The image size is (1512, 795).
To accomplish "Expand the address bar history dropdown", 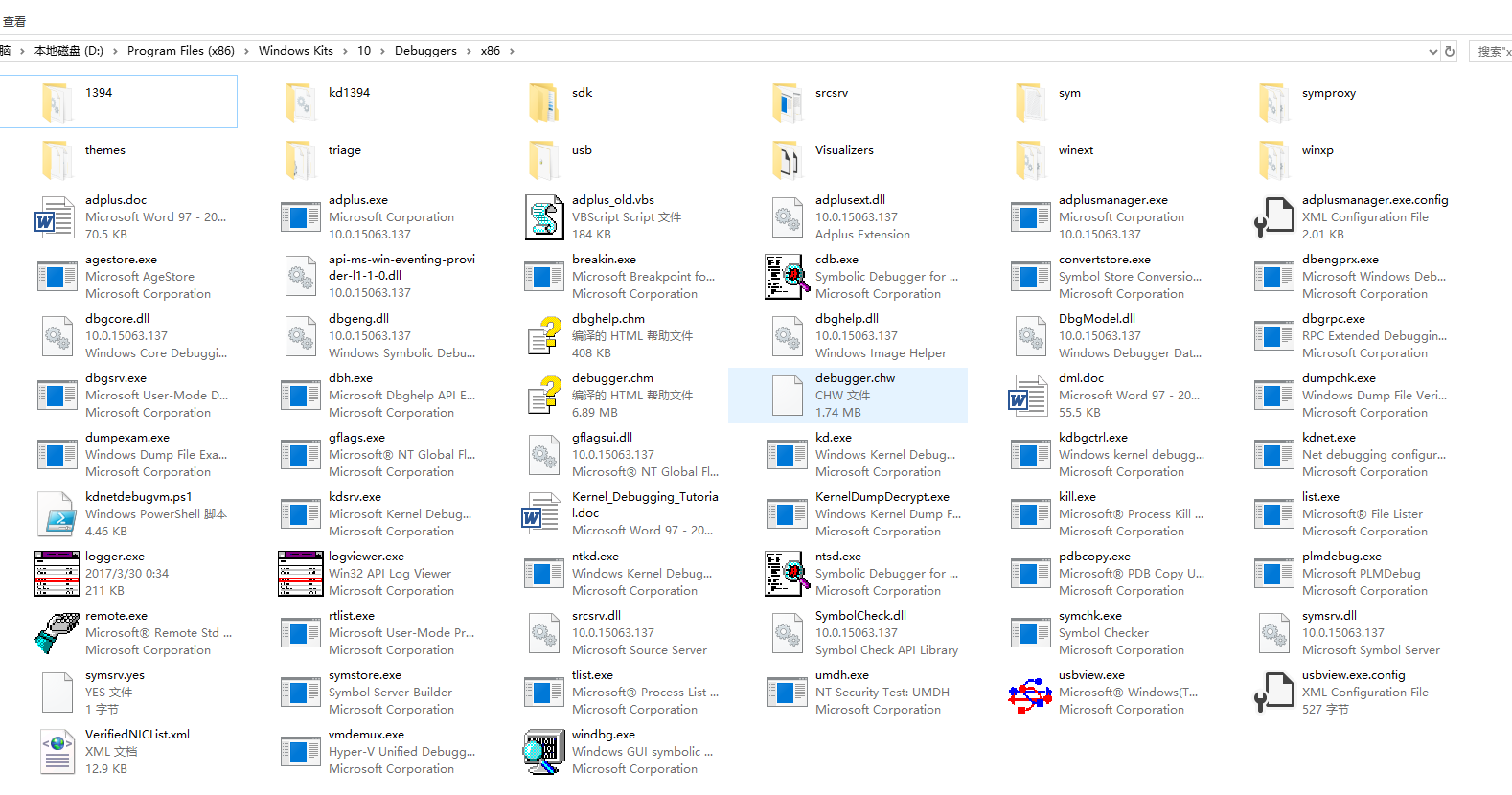I will point(1432,52).
